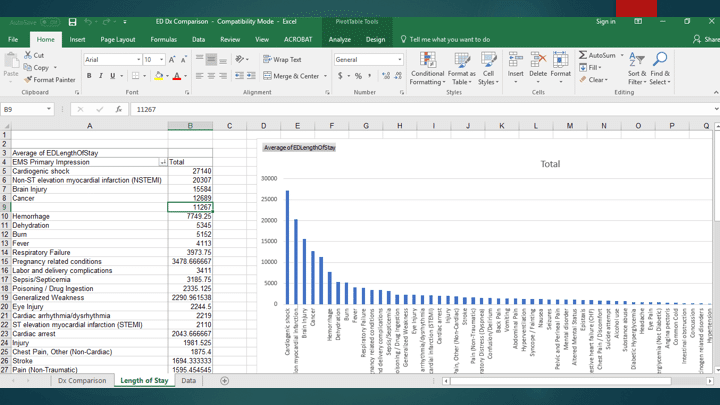Toggle Bold formatting
Image resolution: width=720 pixels, height=405 pixels.
[x=89, y=76]
